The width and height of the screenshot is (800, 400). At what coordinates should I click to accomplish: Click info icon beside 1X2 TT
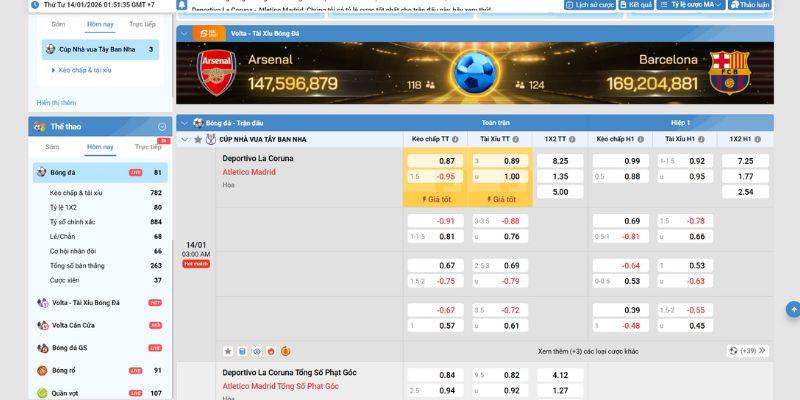(572, 139)
